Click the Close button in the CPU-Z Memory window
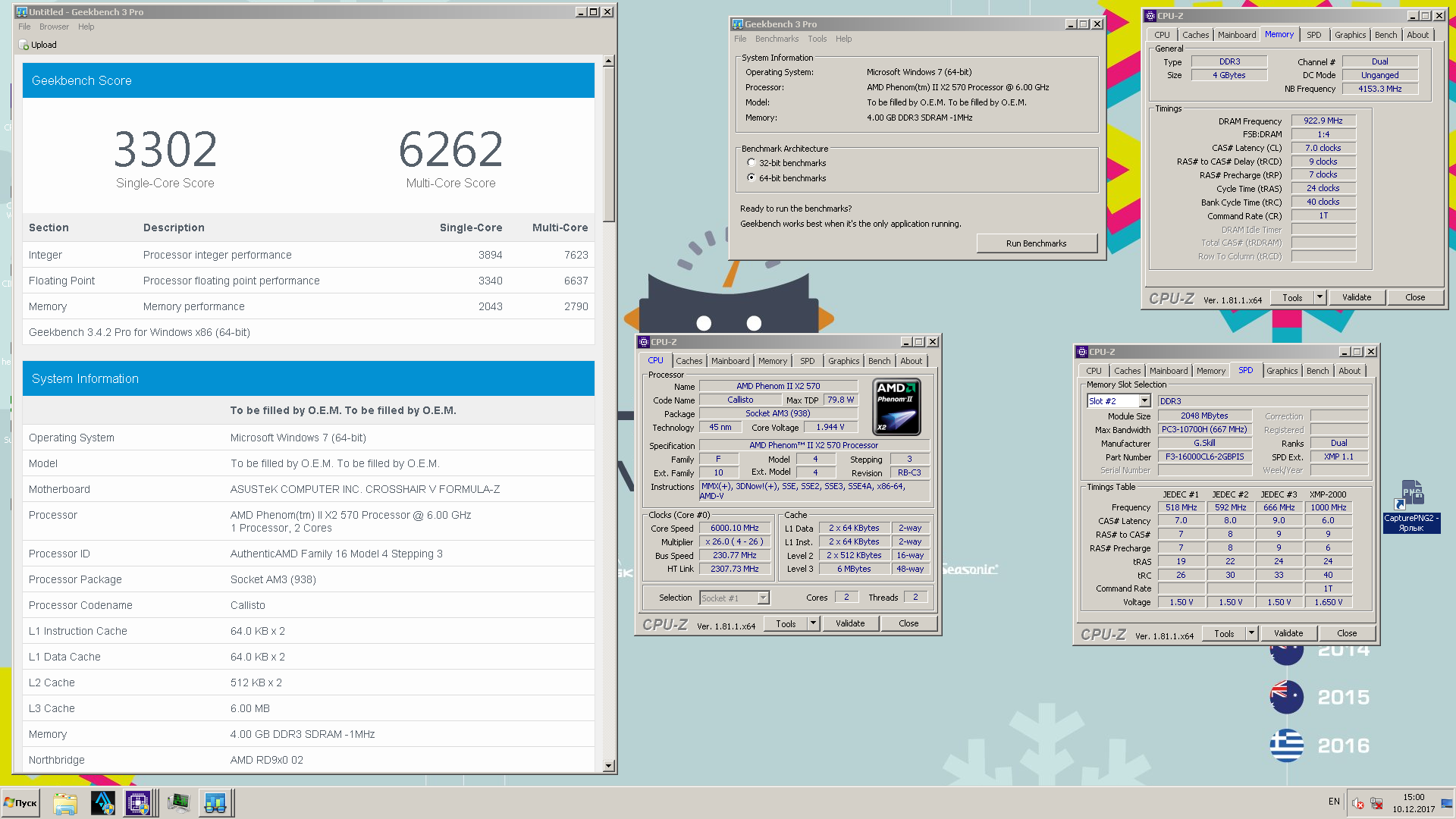This screenshot has width=1456, height=819. 1414,297
